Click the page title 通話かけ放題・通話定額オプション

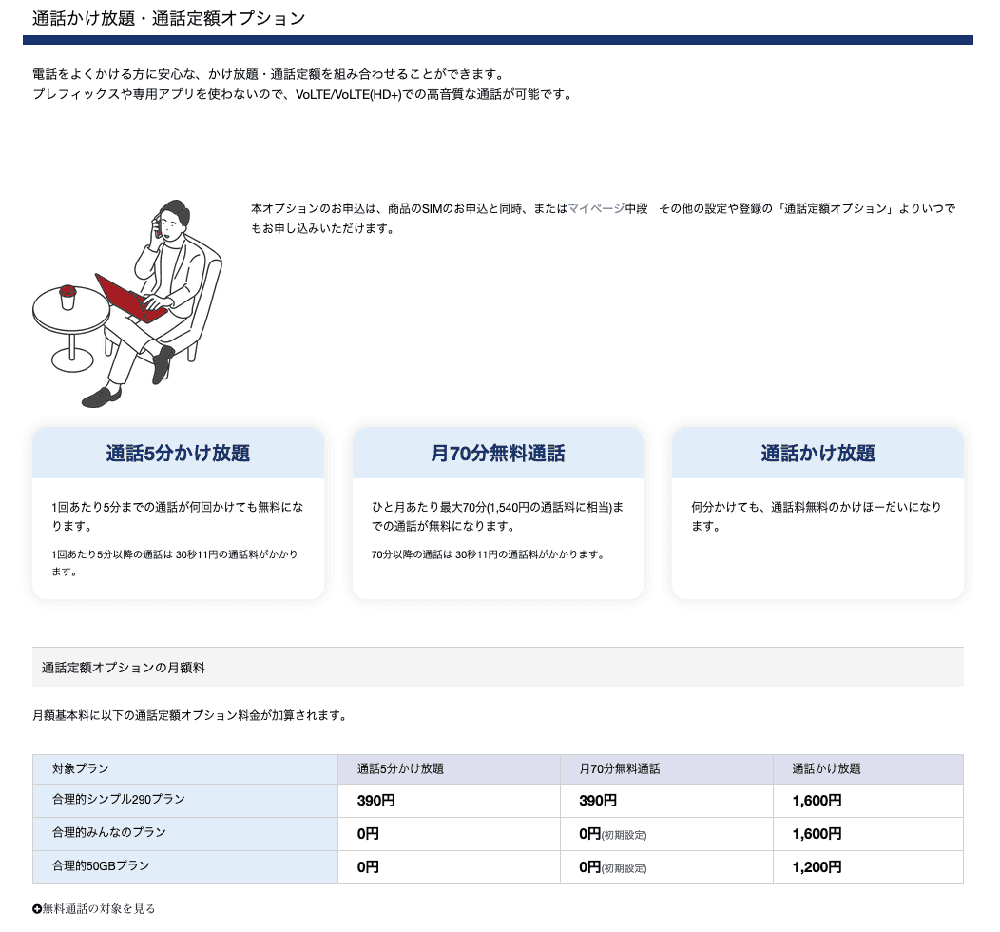tap(165, 17)
